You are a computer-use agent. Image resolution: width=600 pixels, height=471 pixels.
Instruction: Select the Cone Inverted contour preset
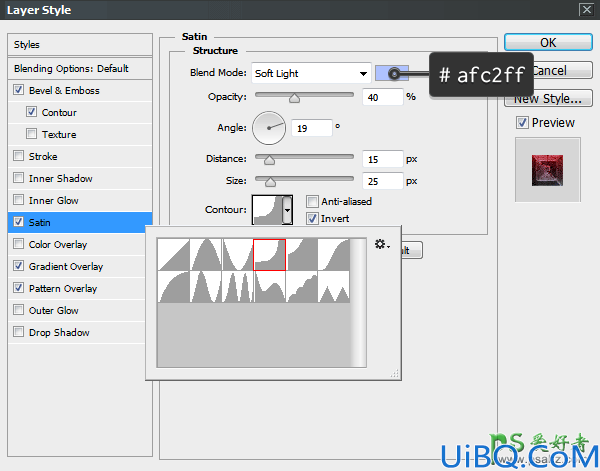click(238, 255)
